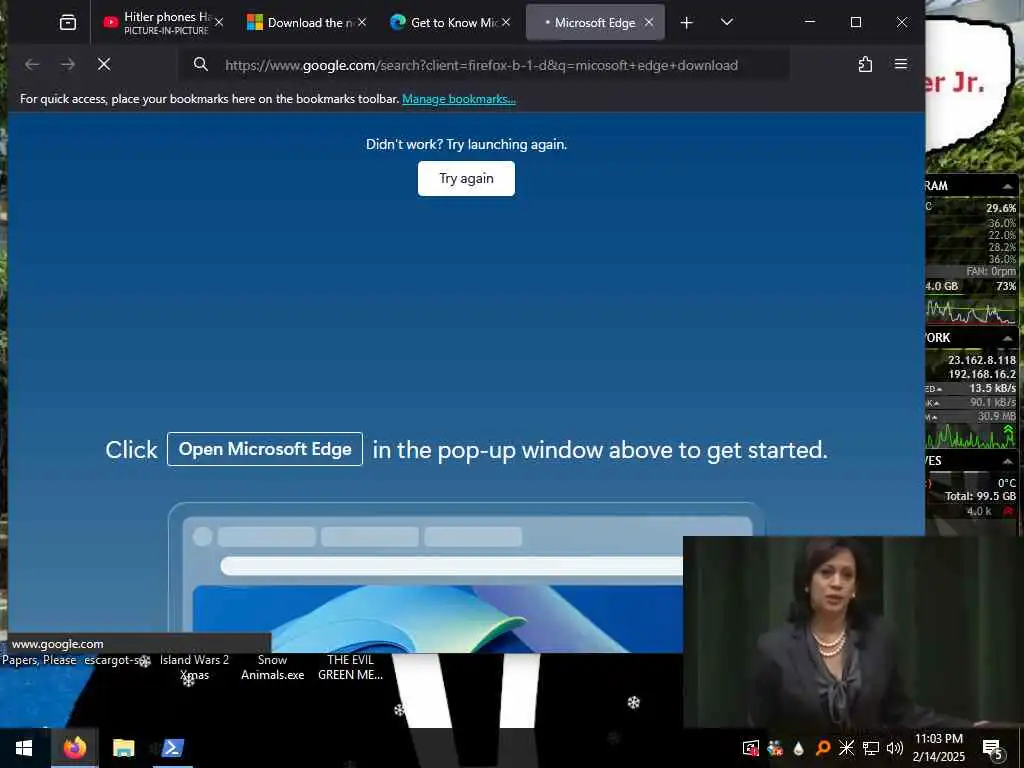The height and width of the screenshot is (768, 1024).
Task: Open PowerShell from the taskbar
Action: (x=173, y=748)
